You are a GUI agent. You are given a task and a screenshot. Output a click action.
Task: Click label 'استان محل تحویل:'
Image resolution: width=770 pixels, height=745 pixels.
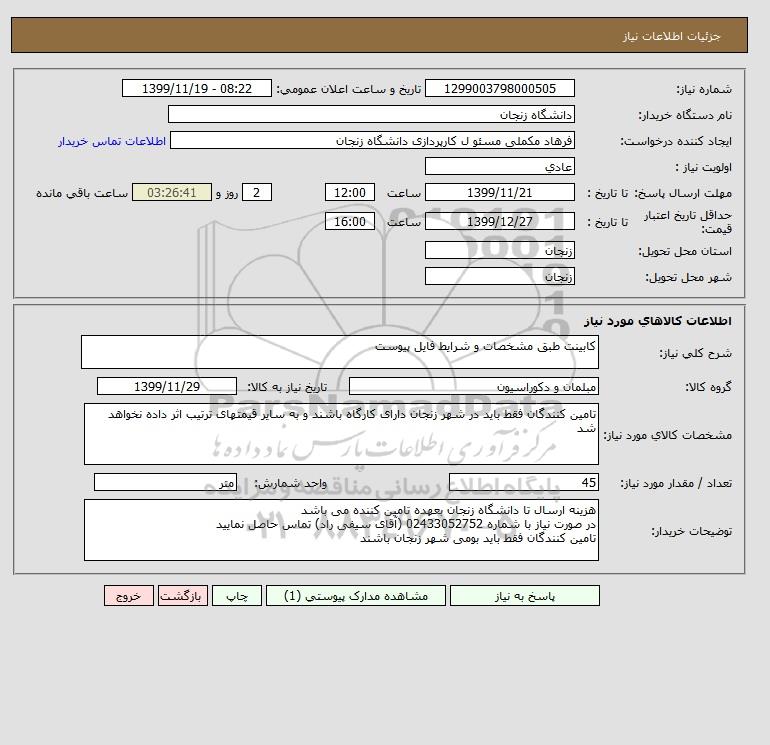(x=685, y=251)
